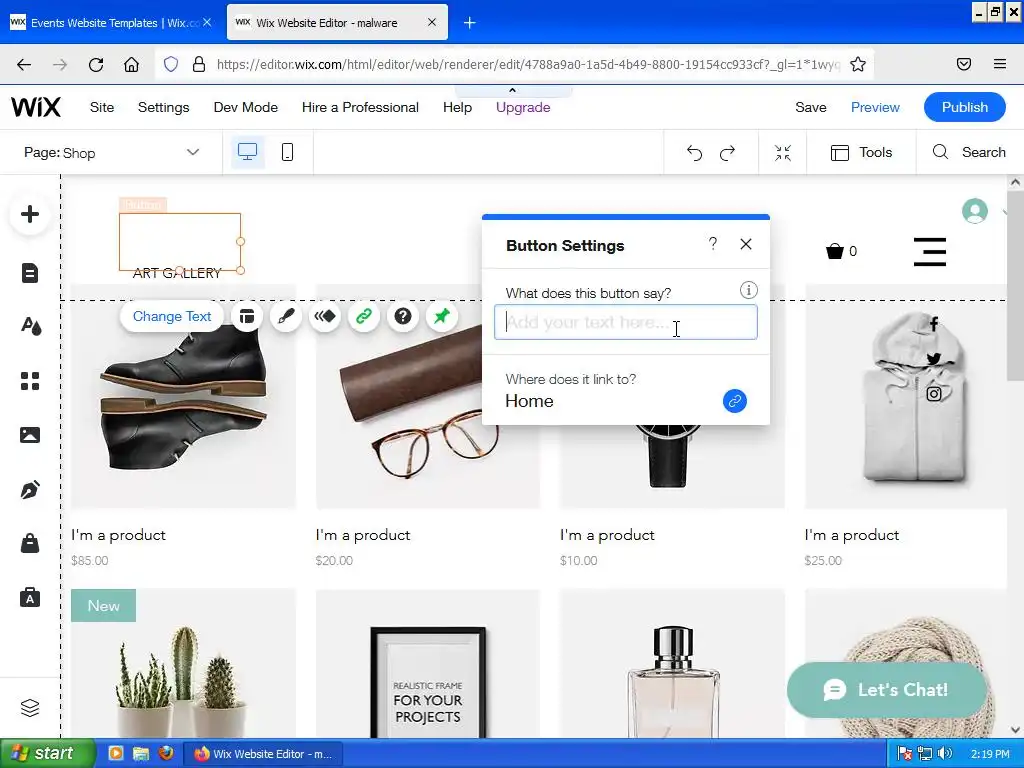Open the Blog pen sidebar icon
The height and width of the screenshot is (768, 1024).
pos(29,490)
